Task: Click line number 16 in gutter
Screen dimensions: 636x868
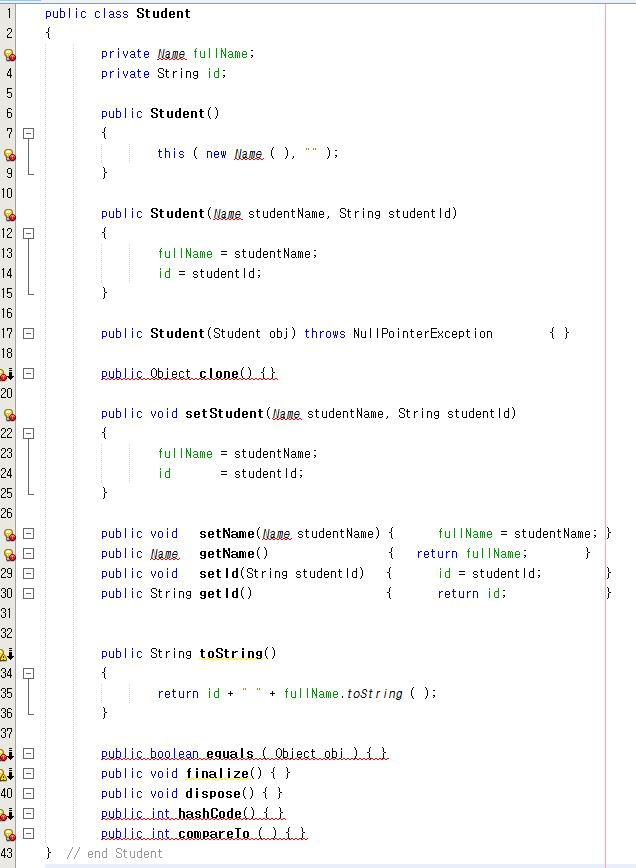Action: 7,313
